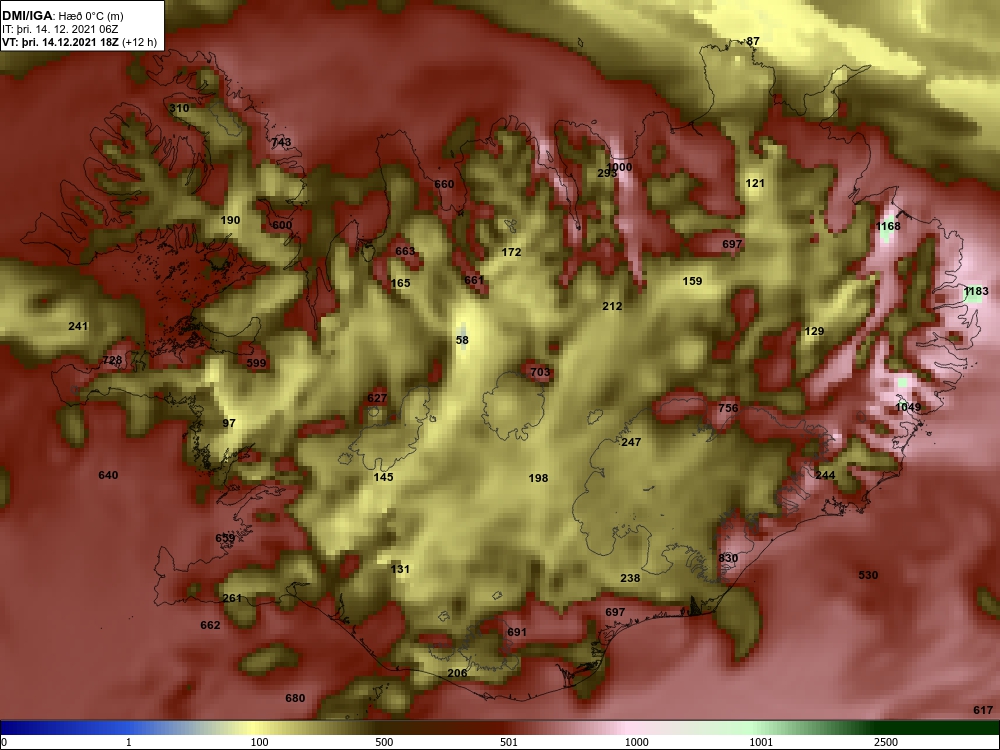This screenshot has height=750, width=1000.
Task: Click the lowest map value 58
Action: (x=462, y=341)
